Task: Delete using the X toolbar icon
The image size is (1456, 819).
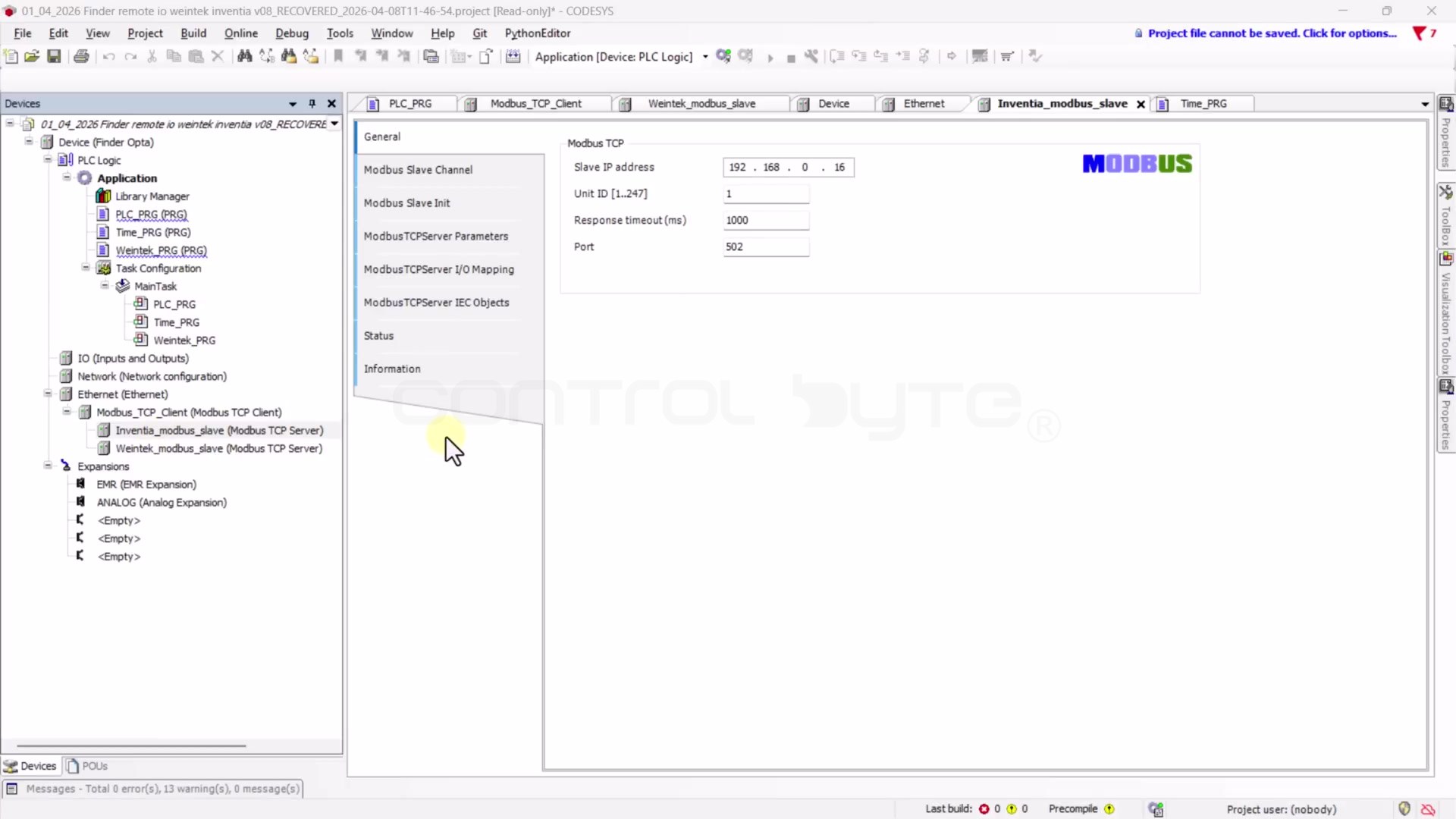Action: (218, 56)
